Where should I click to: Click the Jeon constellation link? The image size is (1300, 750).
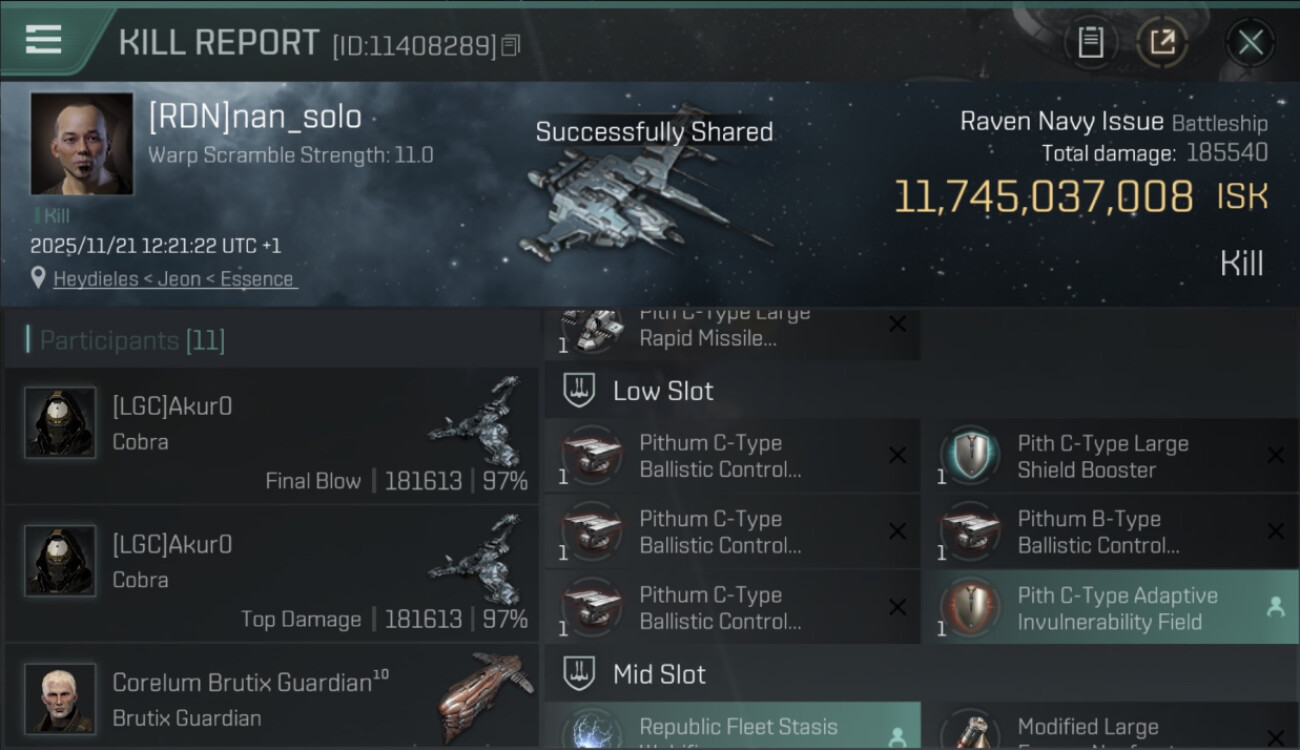click(x=180, y=279)
